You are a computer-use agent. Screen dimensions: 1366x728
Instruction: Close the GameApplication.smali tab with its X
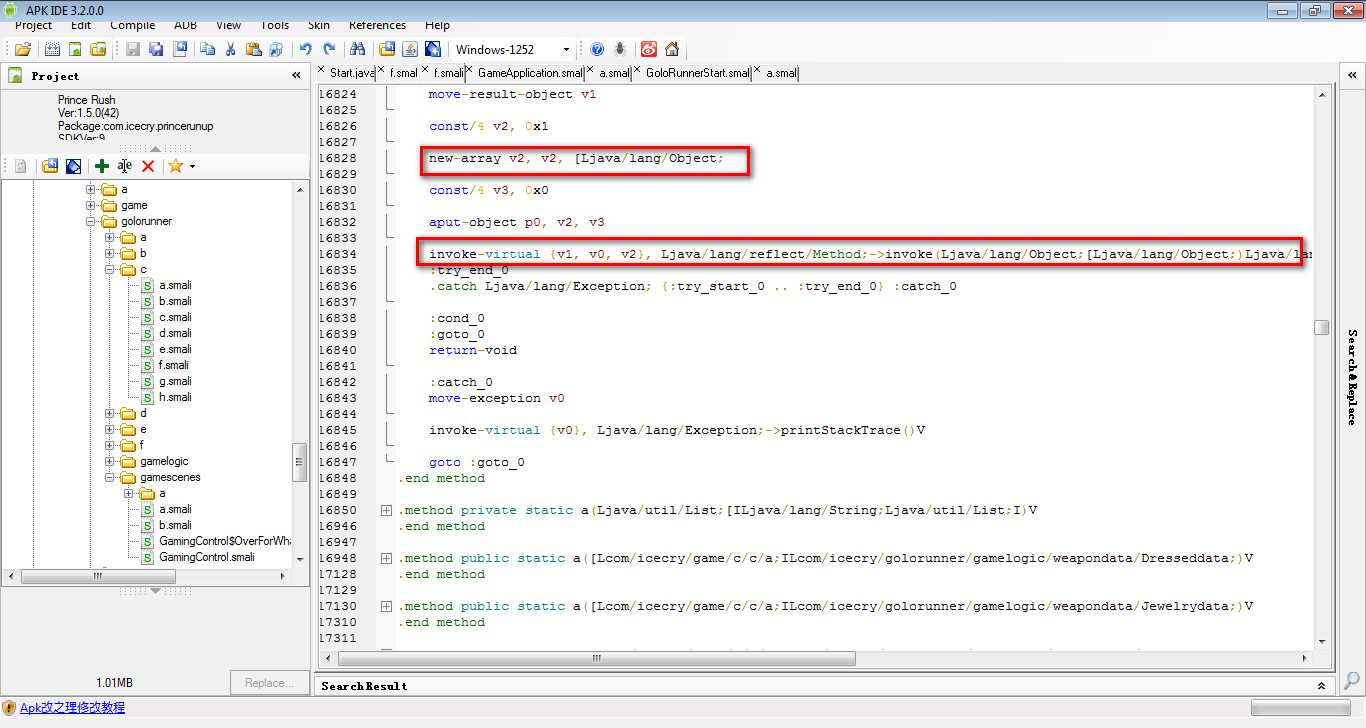point(470,70)
